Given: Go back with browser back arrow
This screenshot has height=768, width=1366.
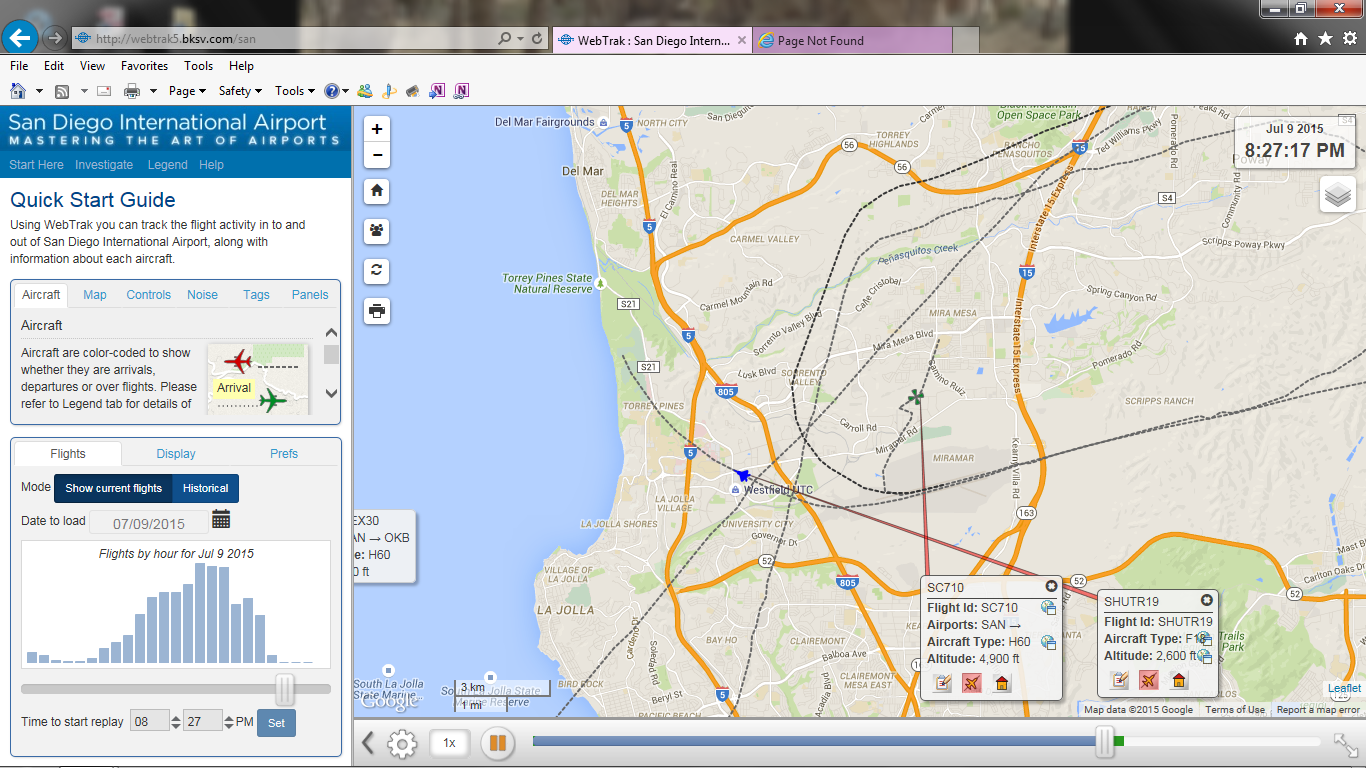Looking at the screenshot, I should (20, 38).
